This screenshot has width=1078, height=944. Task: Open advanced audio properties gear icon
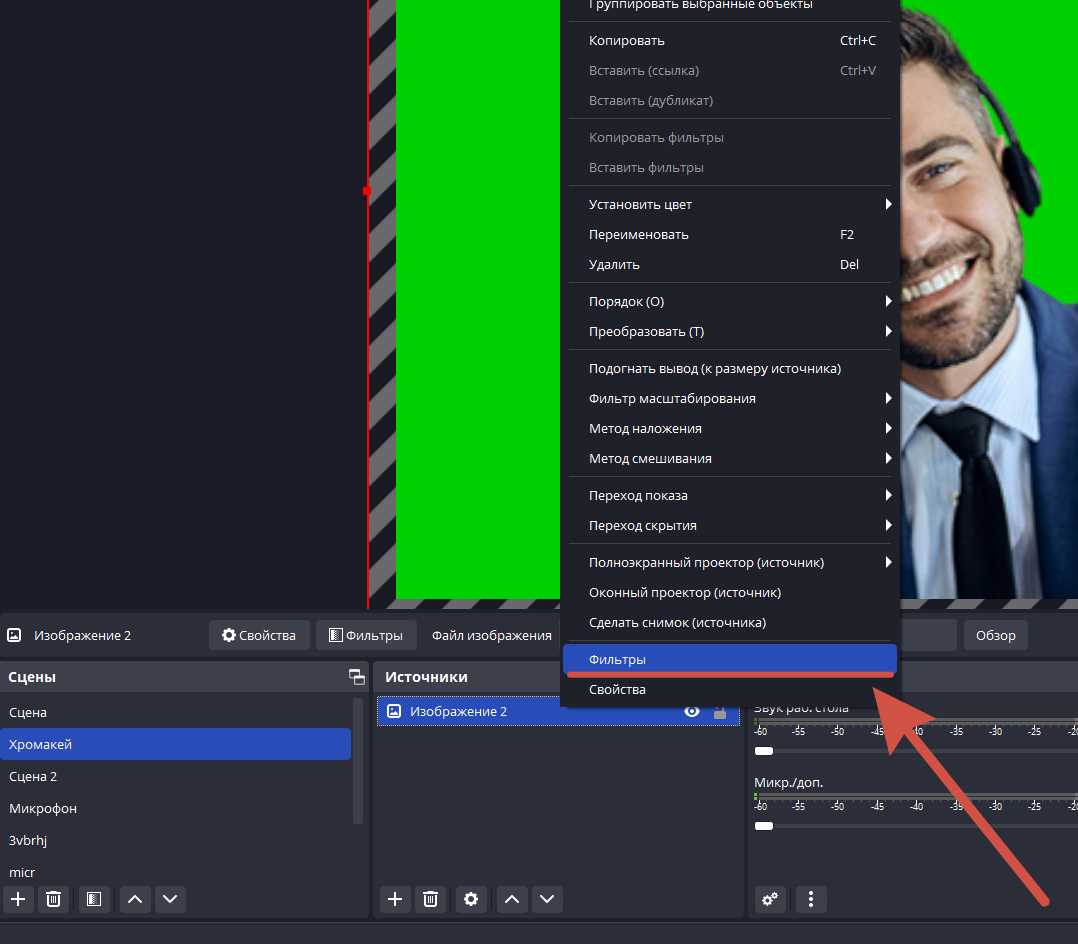coord(770,899)
